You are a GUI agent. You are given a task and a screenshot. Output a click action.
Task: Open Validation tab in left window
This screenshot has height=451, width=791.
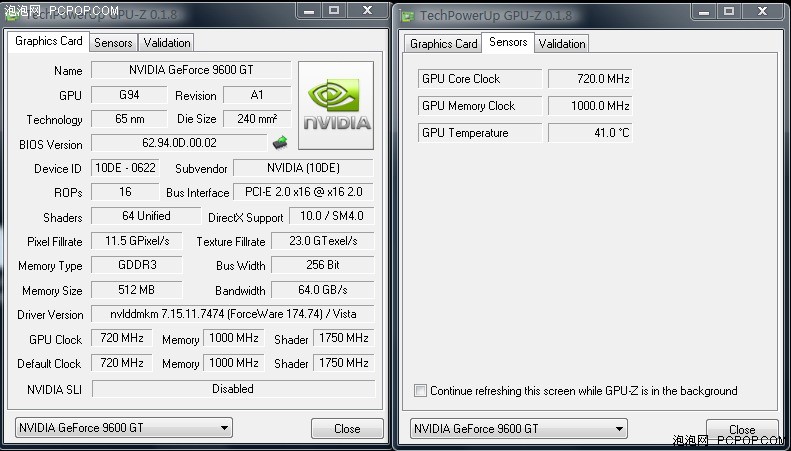166,43
